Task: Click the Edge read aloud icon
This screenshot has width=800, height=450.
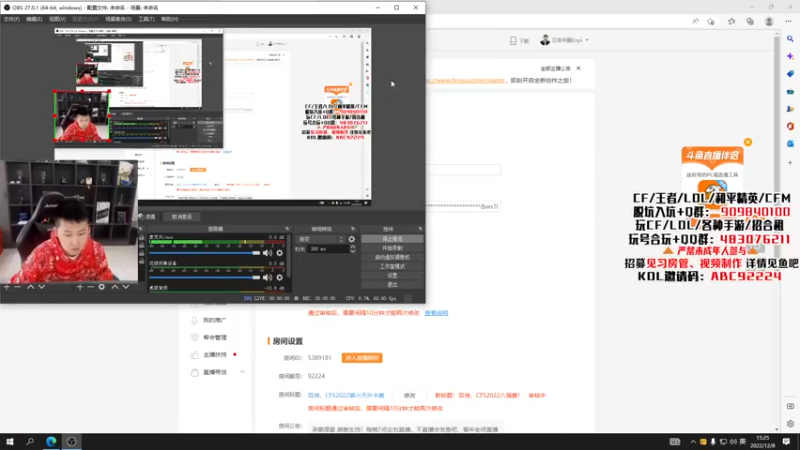Action: pyautogui.click(x=695, y=21)
